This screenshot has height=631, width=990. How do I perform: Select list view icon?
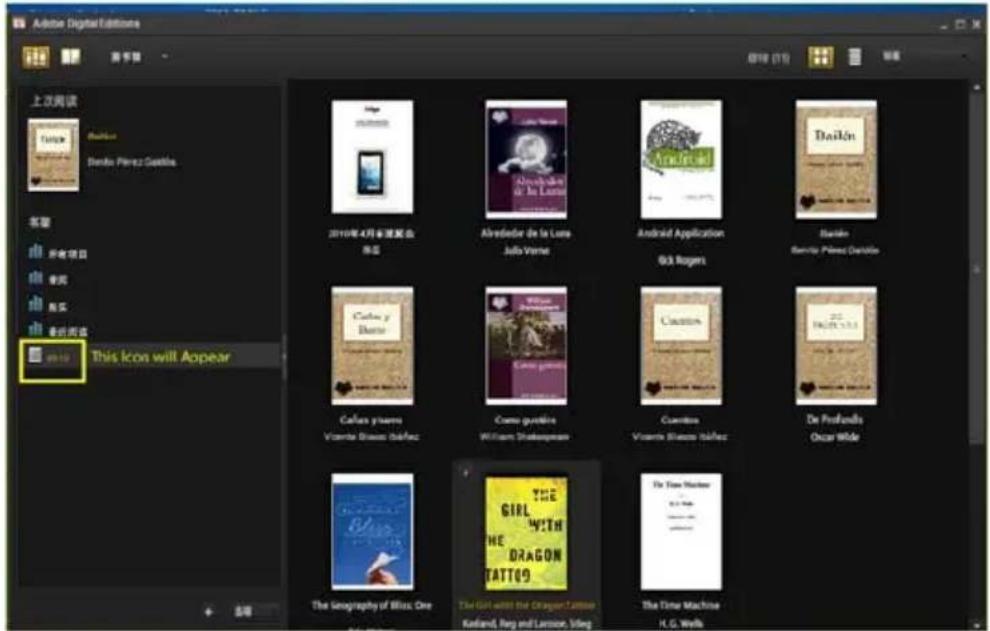(854, 57)
